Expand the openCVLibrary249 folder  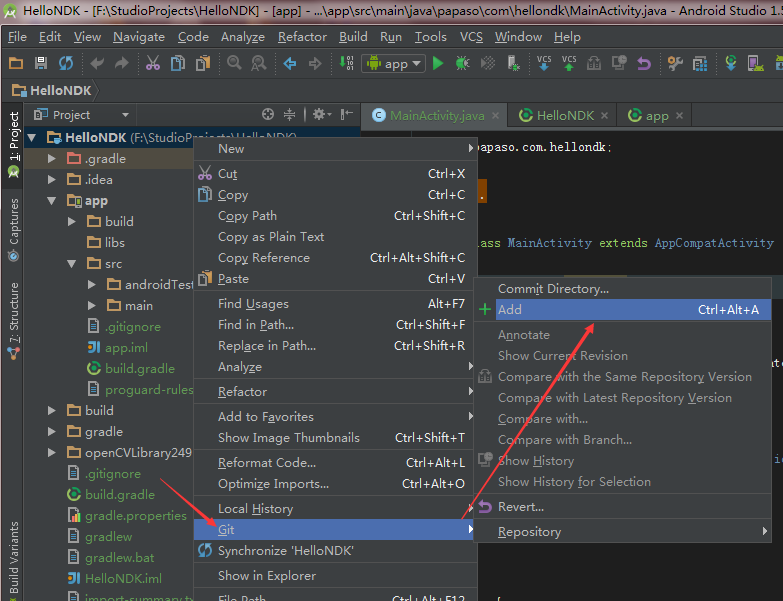[52, 452]
